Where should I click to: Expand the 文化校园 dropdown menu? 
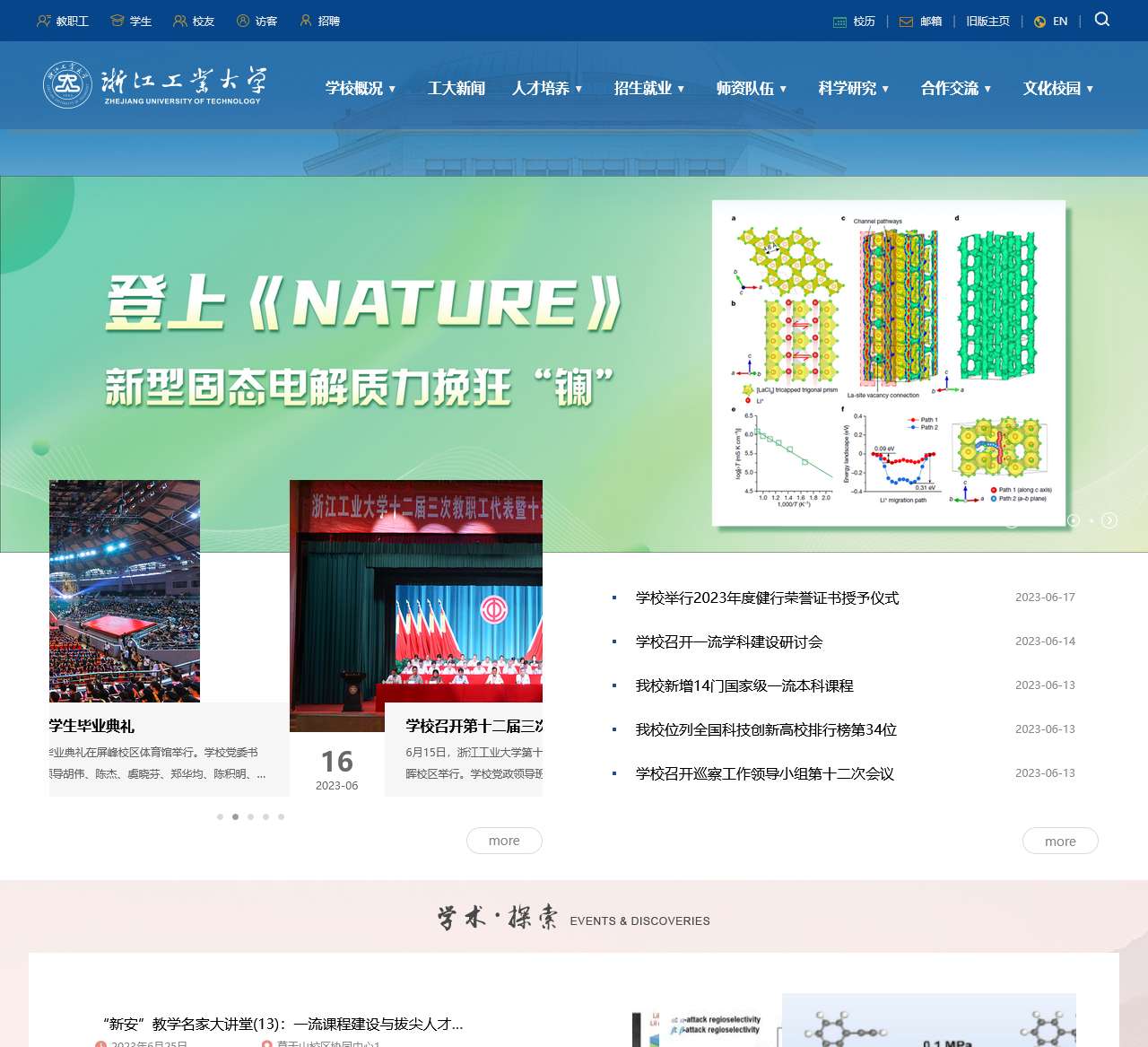(1058, 88)
